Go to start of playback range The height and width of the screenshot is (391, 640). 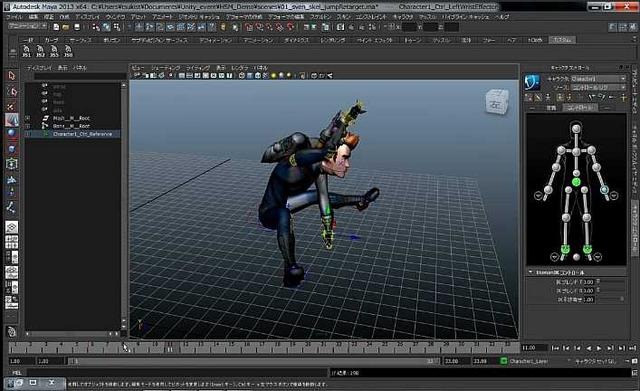(x=555, y=348)
